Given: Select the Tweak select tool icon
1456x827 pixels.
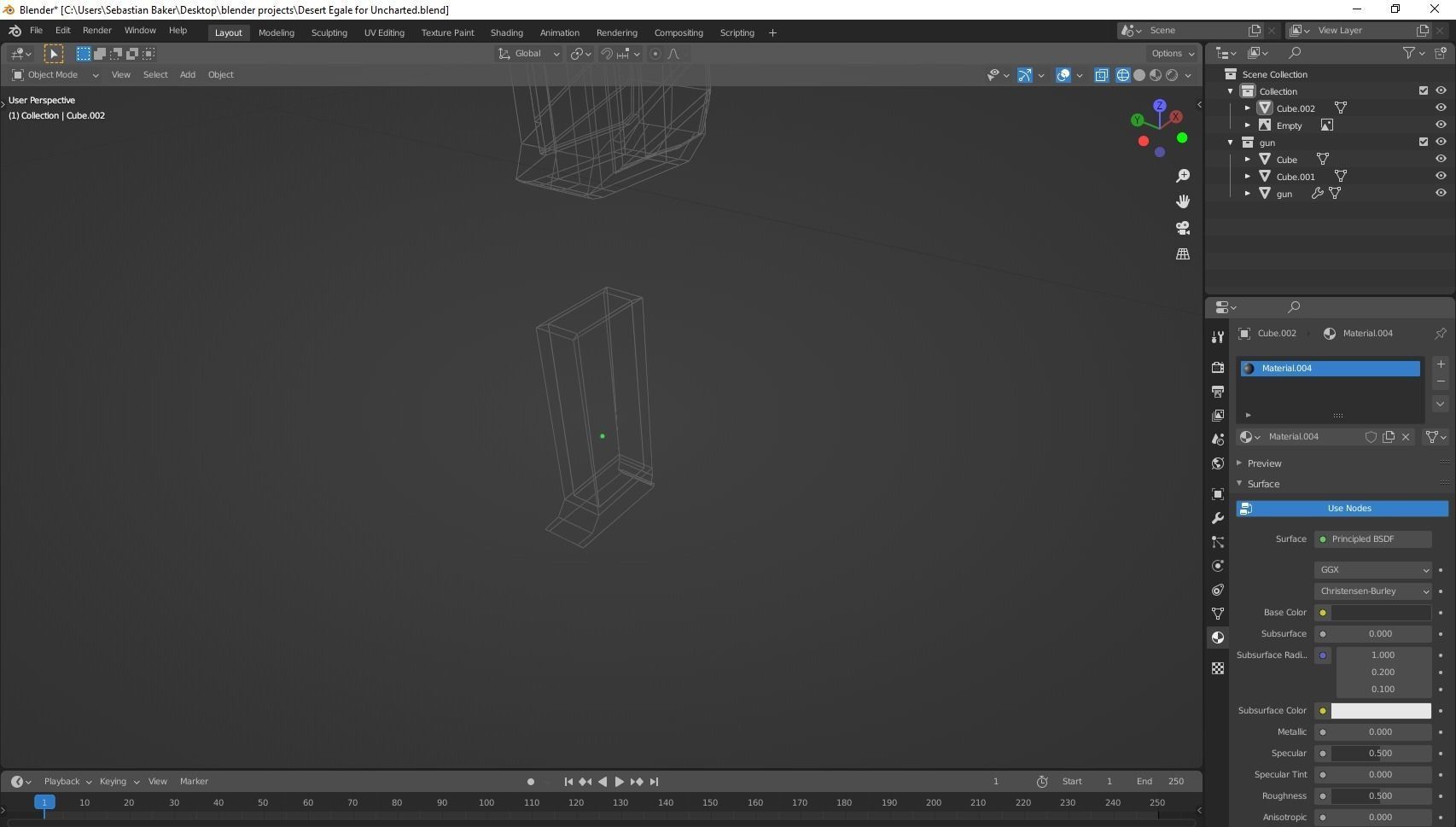Looking at the screenshot, I should (x=54, y=54).
